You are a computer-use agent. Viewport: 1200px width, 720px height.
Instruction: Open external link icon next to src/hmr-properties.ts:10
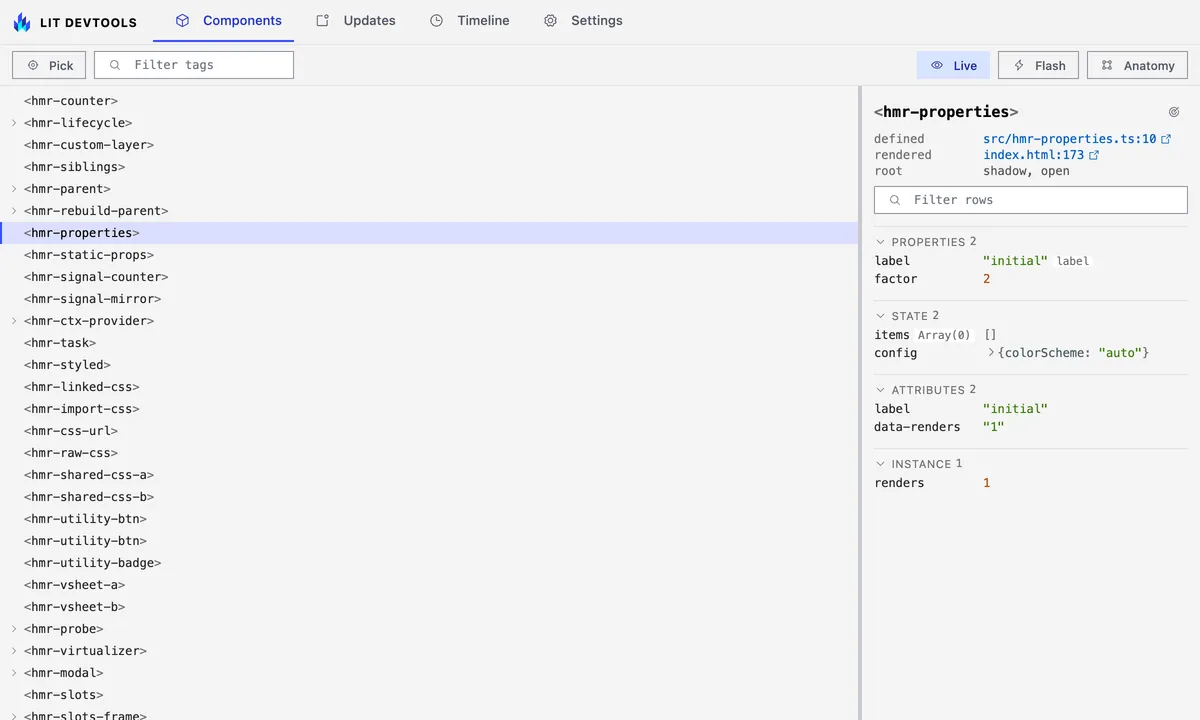click(1166, 139)
